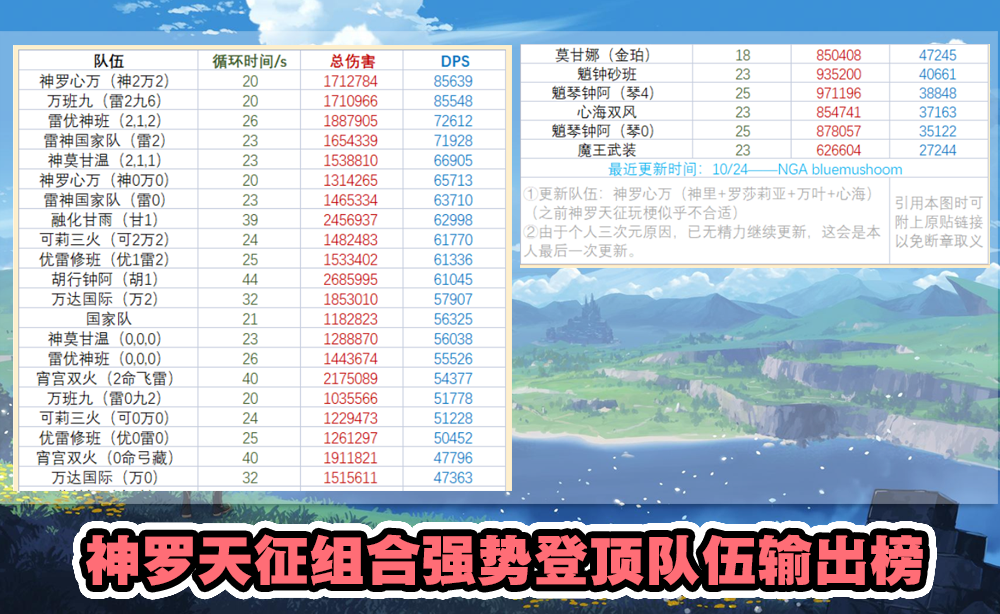The image size is (1000, 614).
Task: Click the note 引用本图时可附上原贴链接
Action: coord(939,222)
